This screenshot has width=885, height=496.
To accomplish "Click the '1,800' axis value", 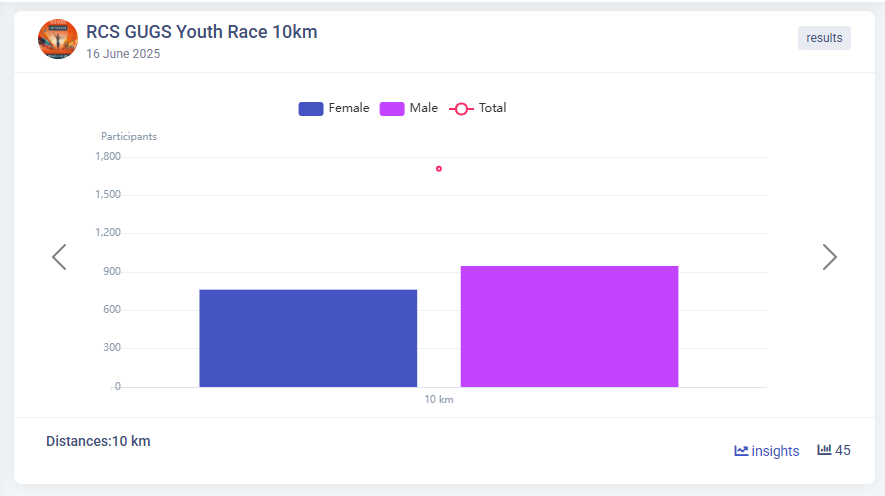I will 108,156.
